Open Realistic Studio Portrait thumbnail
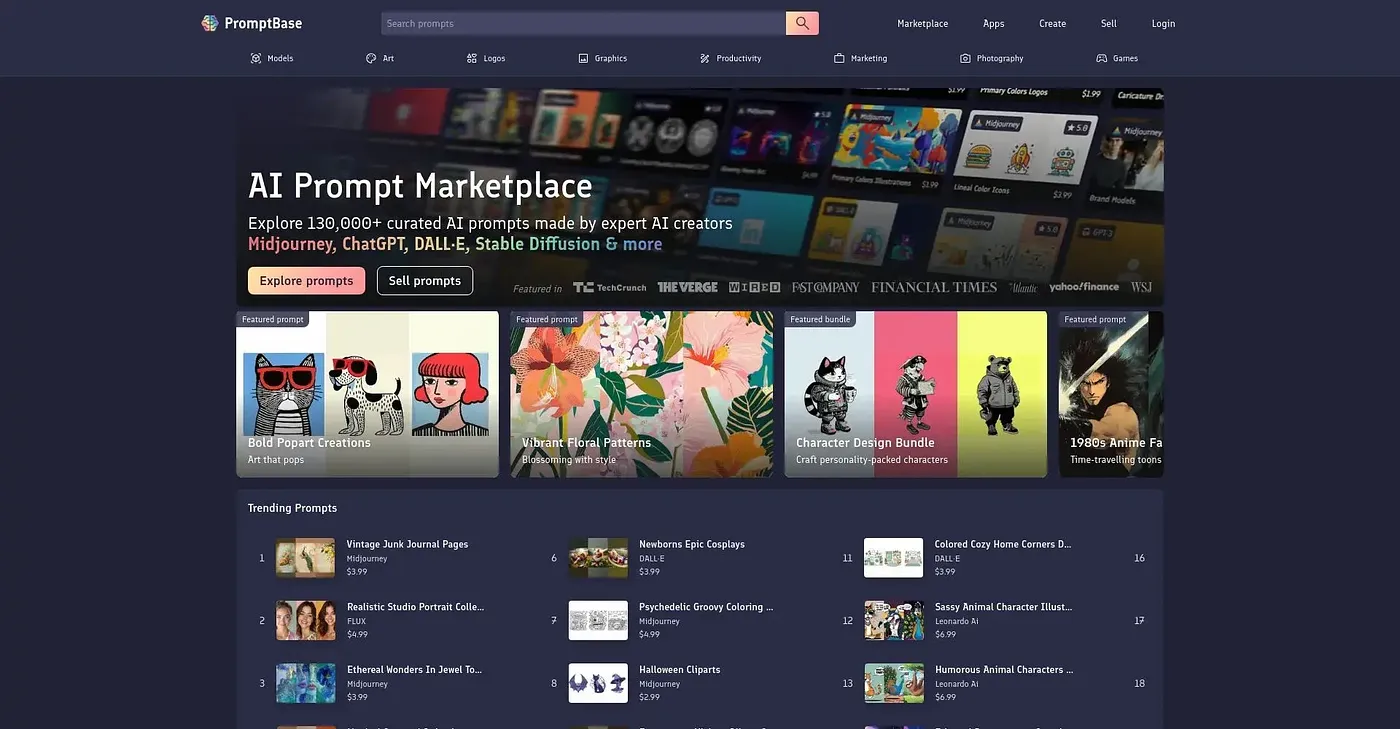 (x=305, y=621)
